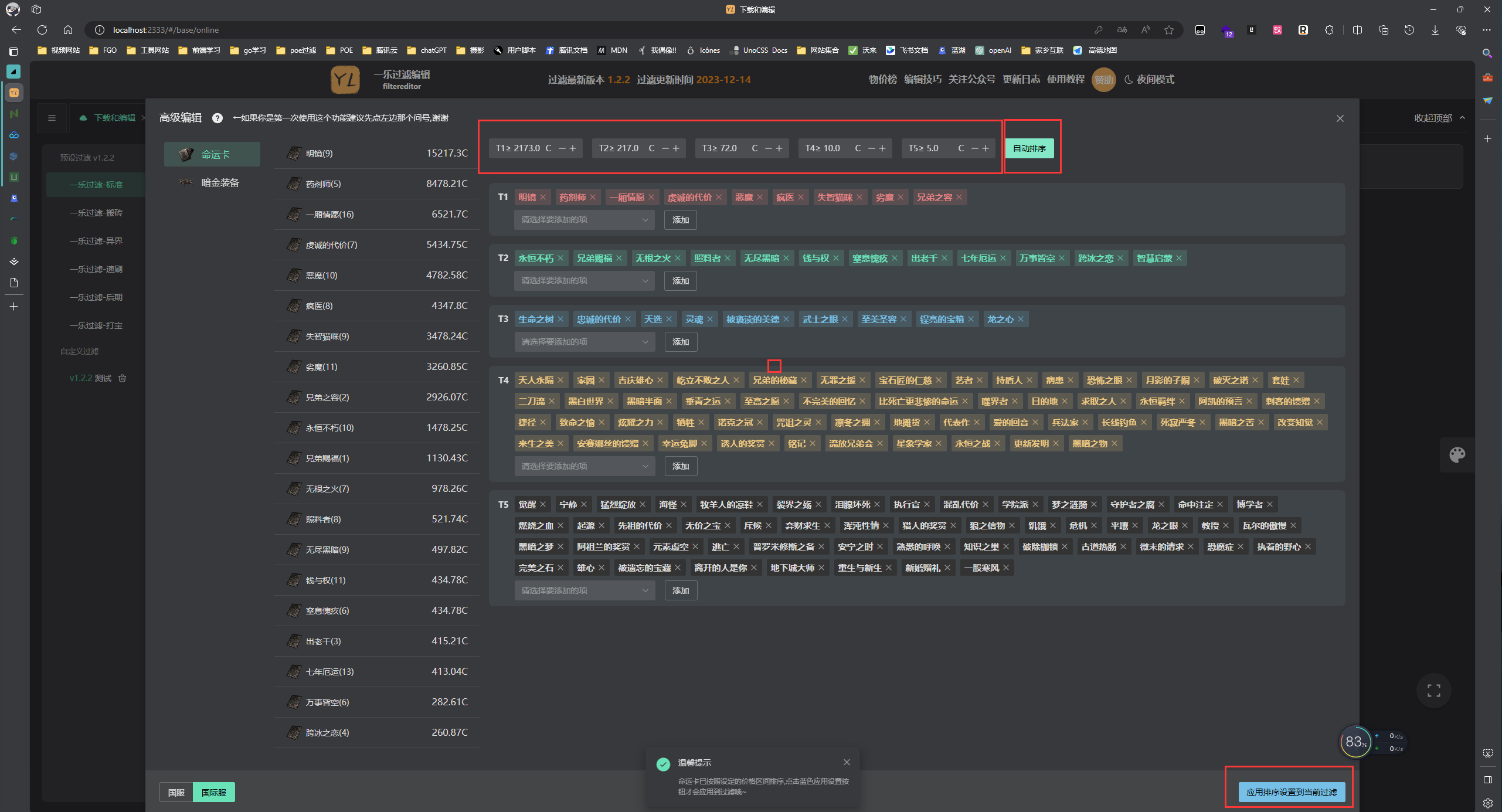Remove 一股寒风 tag from T5

(1006, 568)
